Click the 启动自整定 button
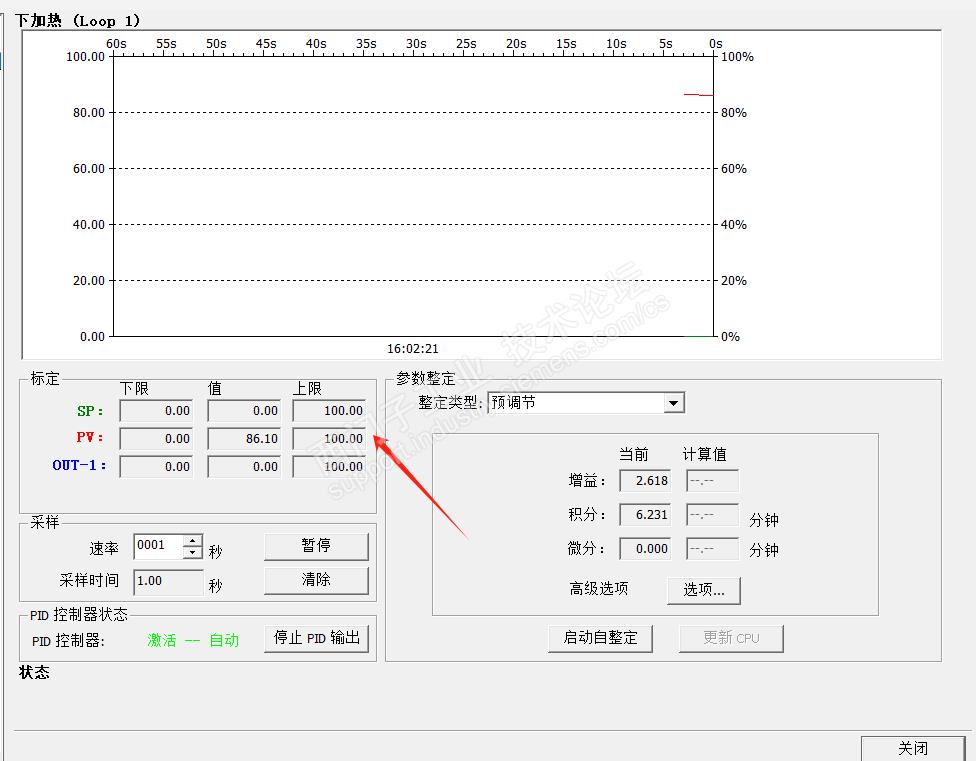The height and width of the screenshot is (761, 976). click(600, 638)
